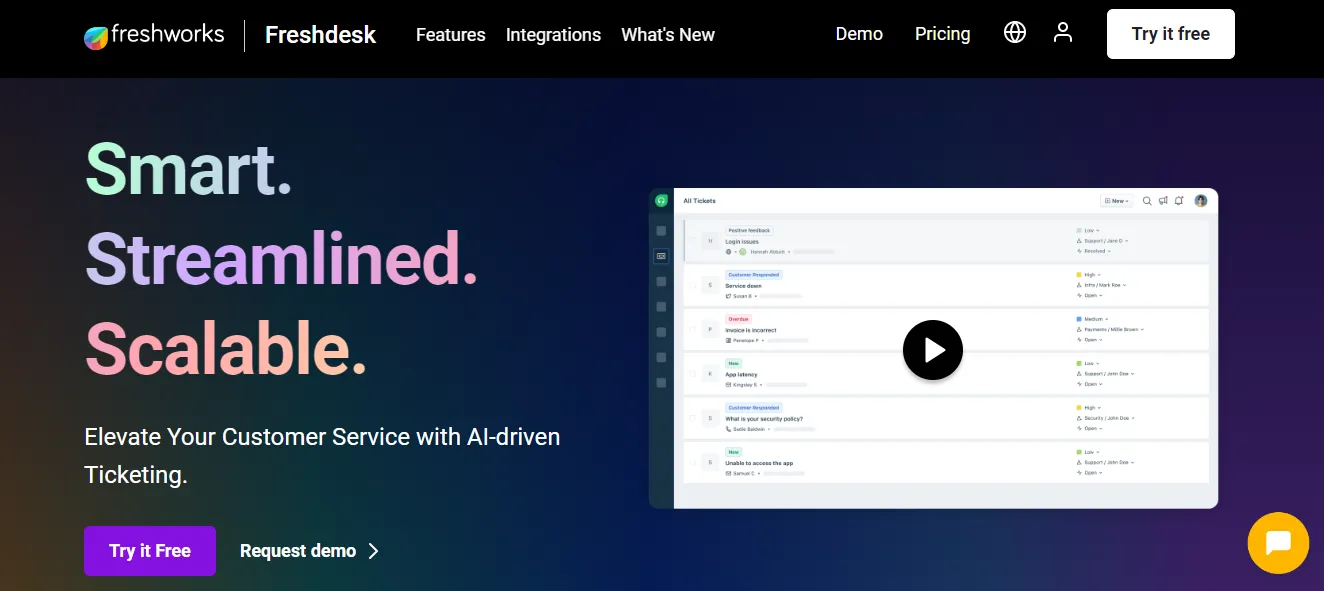The width and height of the screenshot is (1324, 591).
Task: Click the green Freshdesk headset logo in preview
Action: (x=661, y=200)
